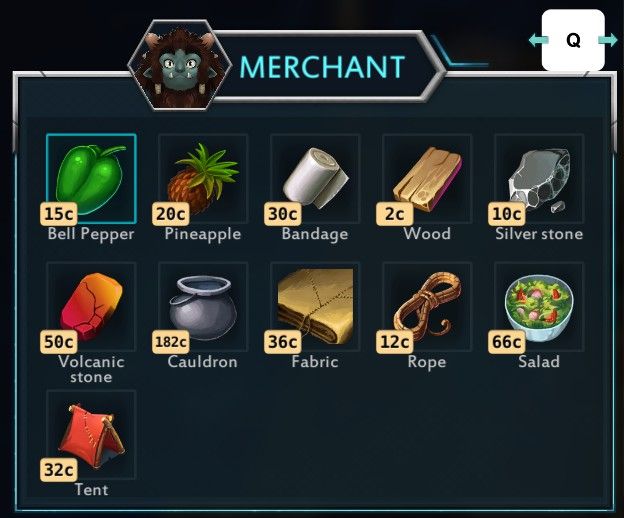Image resolution: width=624 pixels, height=518 pixels.
Task: Choose the folded Fabric item
Action: point(315,307)
